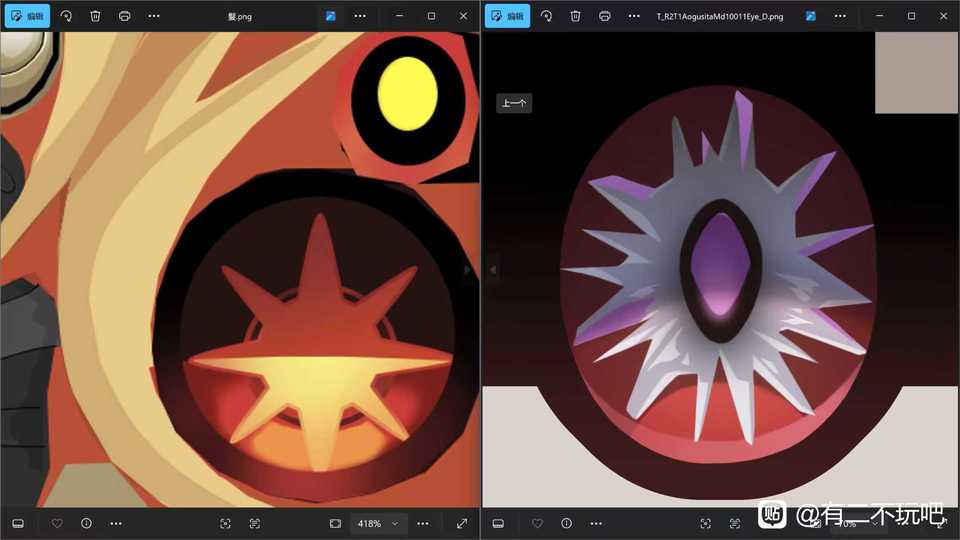Delete T_R2T1AogusitaMd10011Eye_D.png using the trash icon
This screenshot has width=960, height=540.
575,16
